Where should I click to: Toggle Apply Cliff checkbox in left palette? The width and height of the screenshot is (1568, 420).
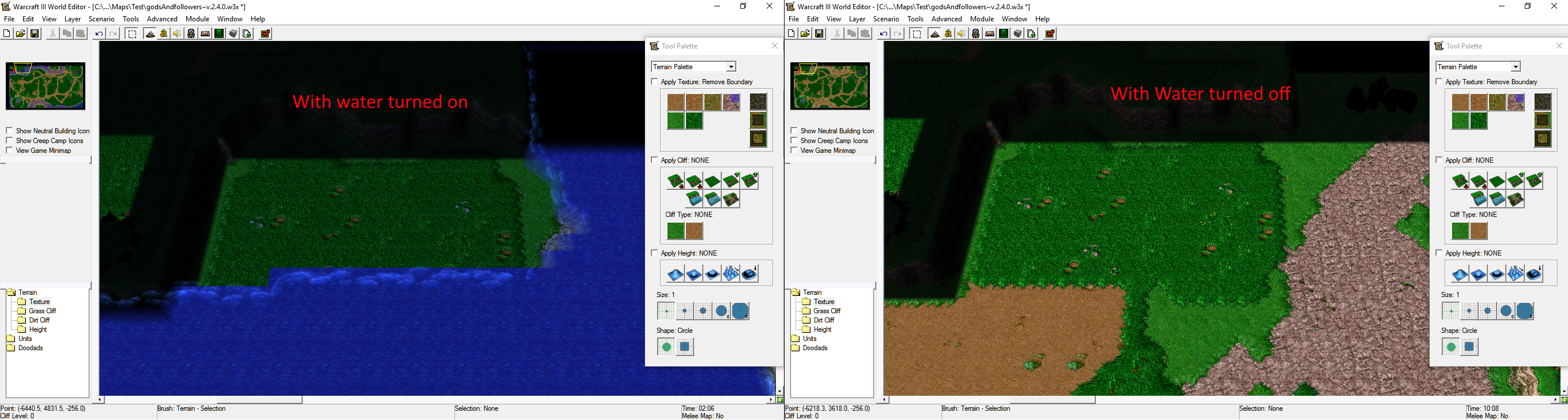654,160
